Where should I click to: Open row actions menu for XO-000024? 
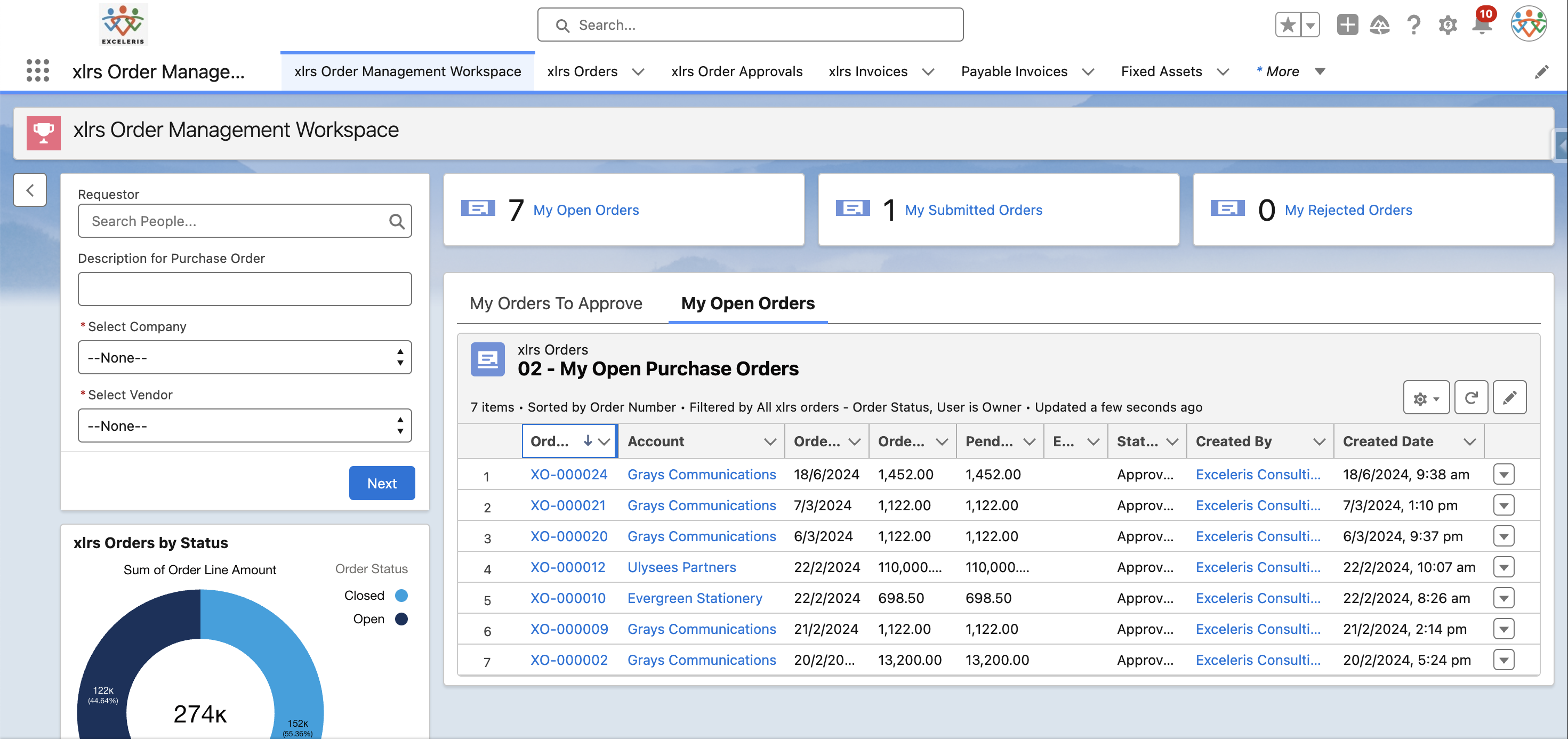point(1503,474)
